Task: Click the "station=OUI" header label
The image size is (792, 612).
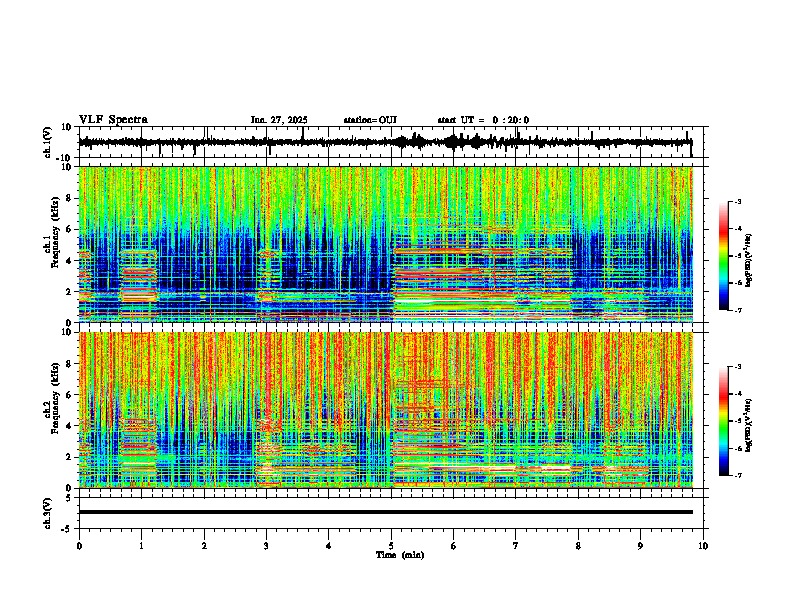Action: pyautogui.click(x=370, y=120)
